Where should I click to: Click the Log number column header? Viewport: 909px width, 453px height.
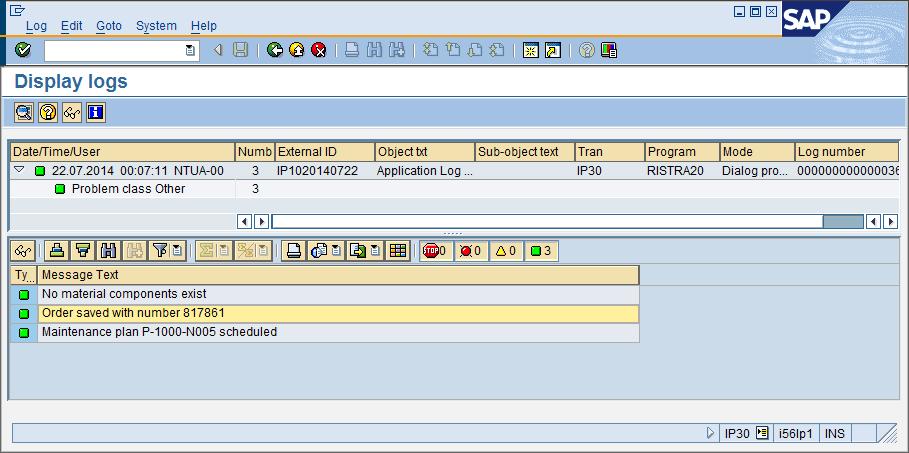tap(847, 152)
